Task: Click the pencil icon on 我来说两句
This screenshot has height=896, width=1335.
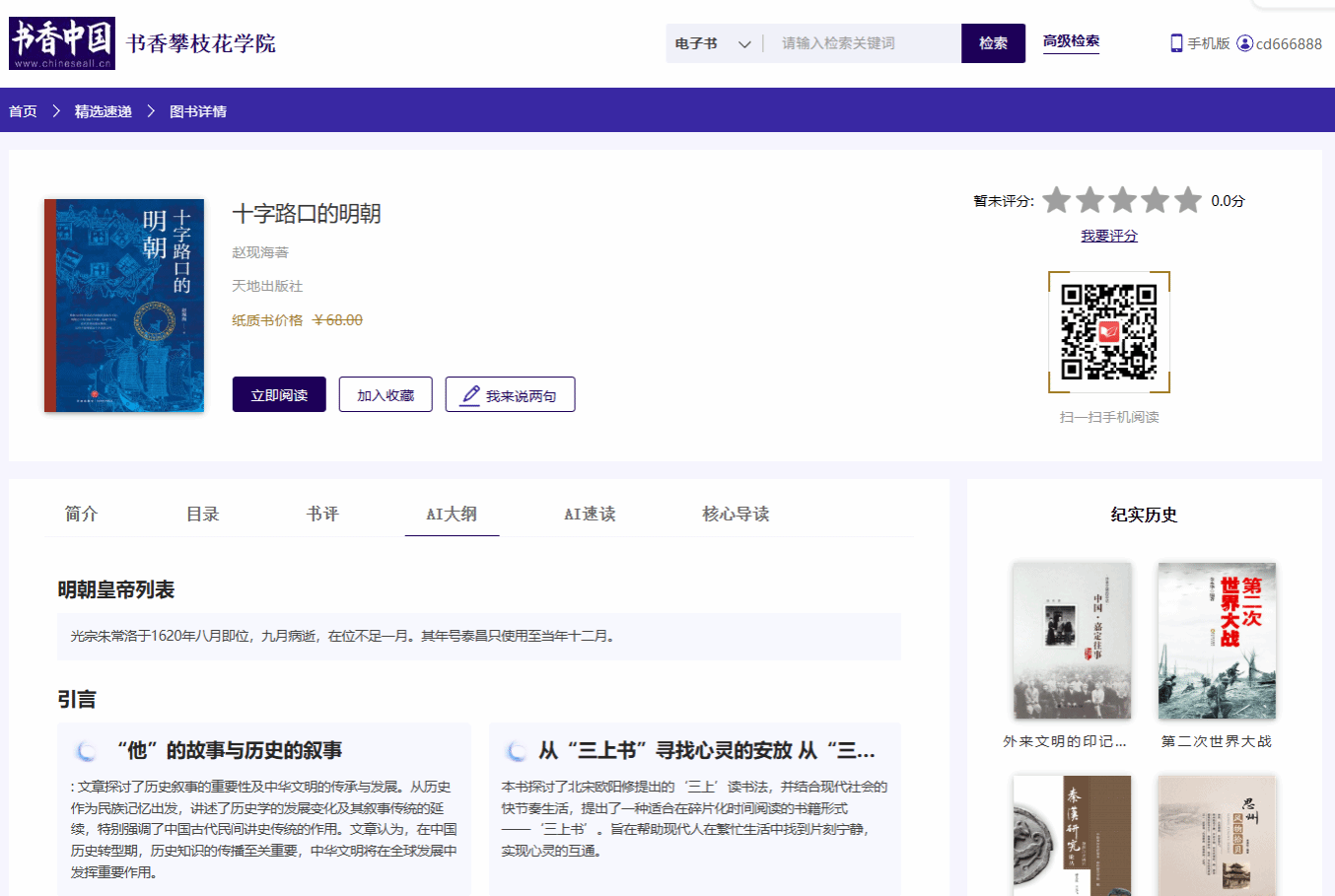Action: click(471, 395)
